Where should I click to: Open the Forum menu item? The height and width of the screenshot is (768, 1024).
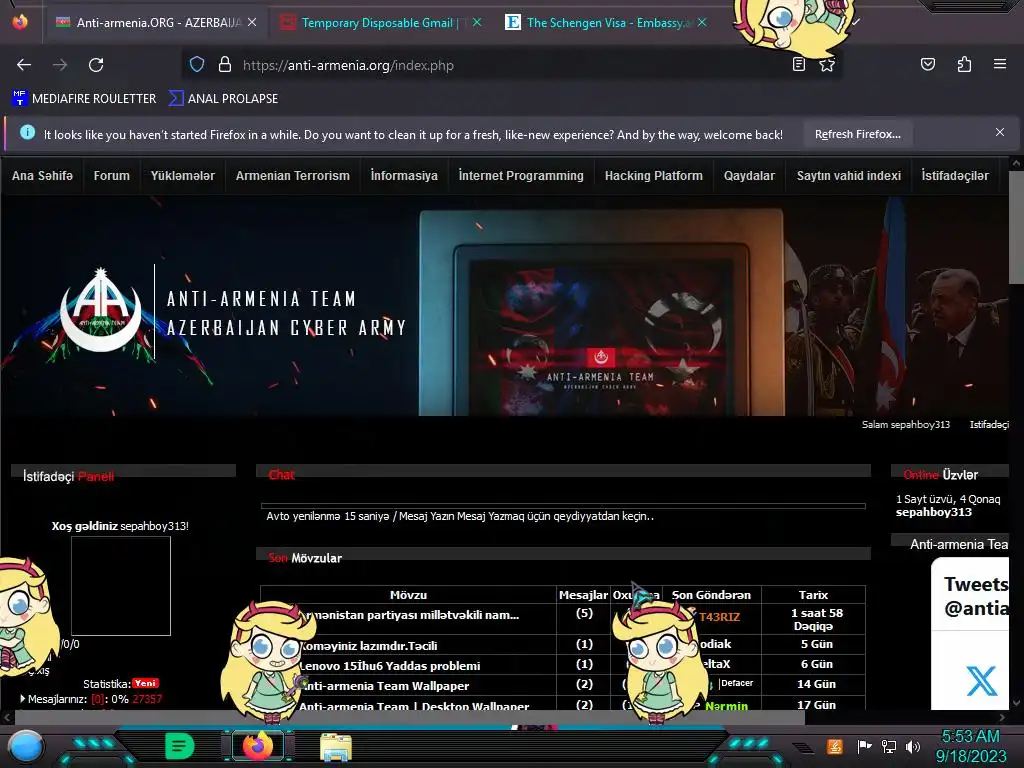(x=112, y=176)
